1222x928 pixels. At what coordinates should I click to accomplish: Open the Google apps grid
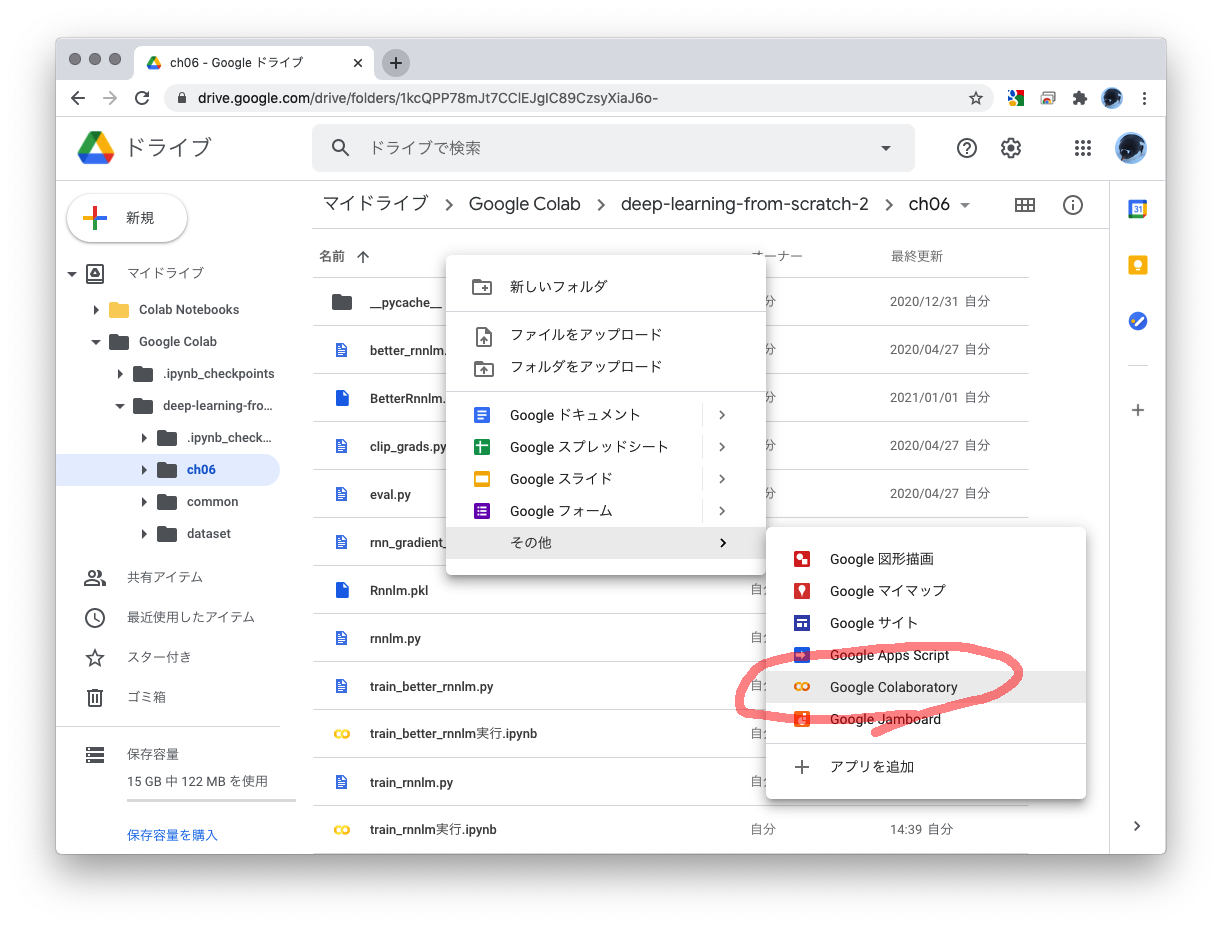pyautogui.click(x=1082, y=148)
